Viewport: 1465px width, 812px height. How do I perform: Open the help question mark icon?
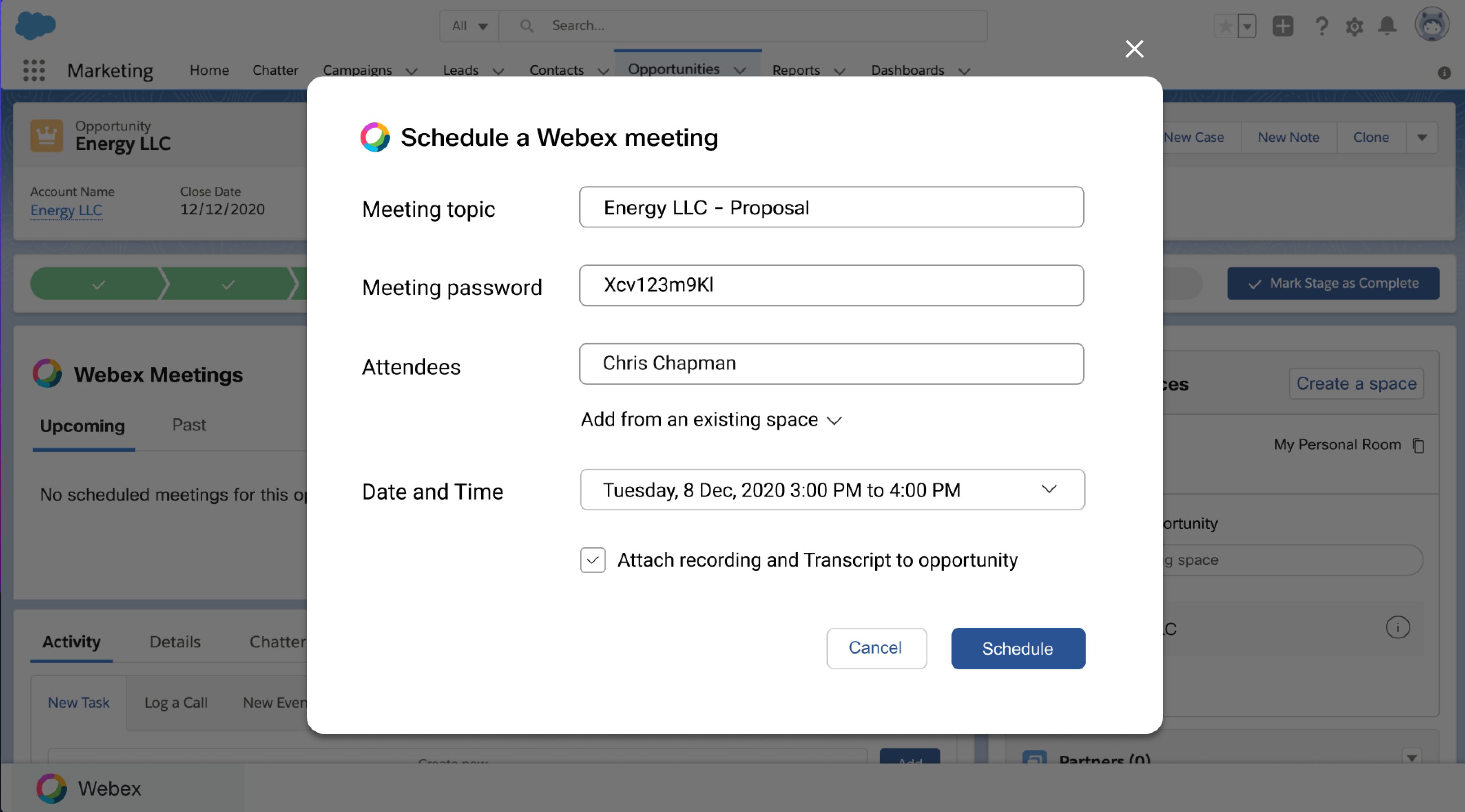tap(1322, 26)
